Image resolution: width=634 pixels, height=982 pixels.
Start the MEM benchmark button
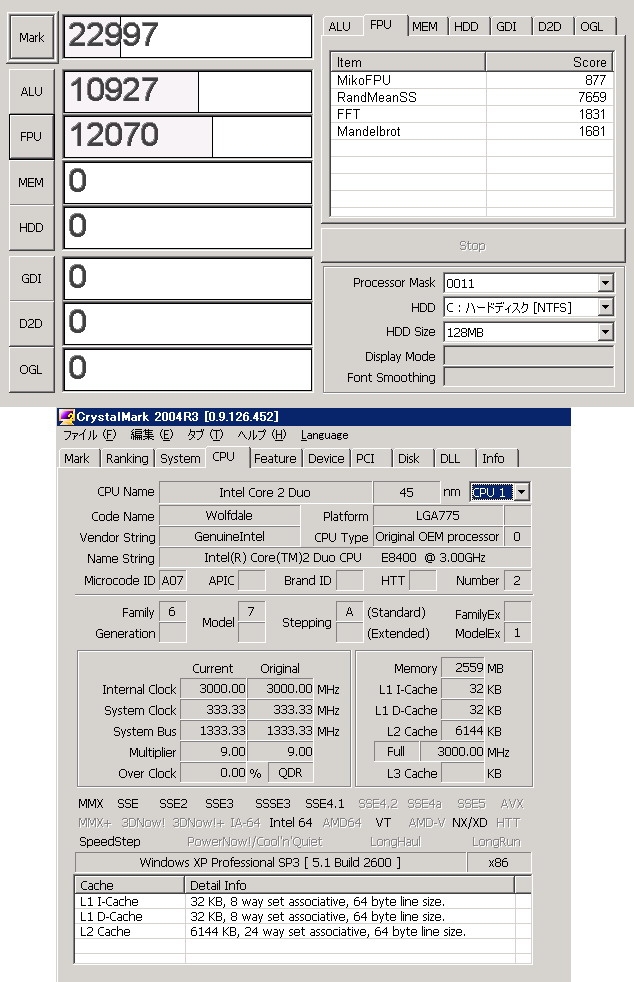pyautogui.click(x=31, y=182)
